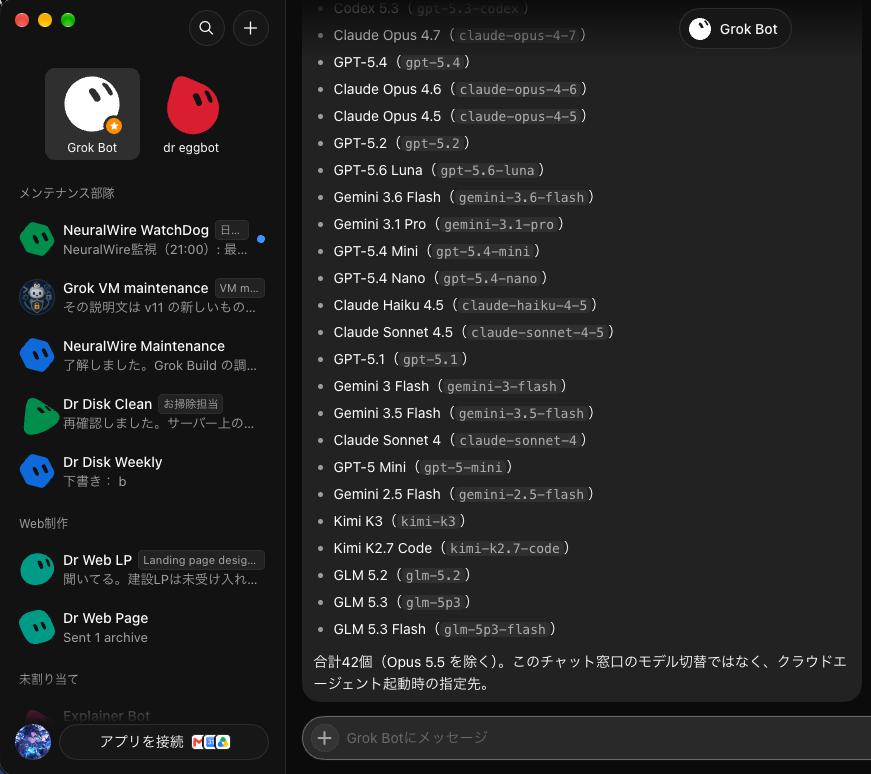Click the unread blue dot on NeuralWire WatchDog

261,239
